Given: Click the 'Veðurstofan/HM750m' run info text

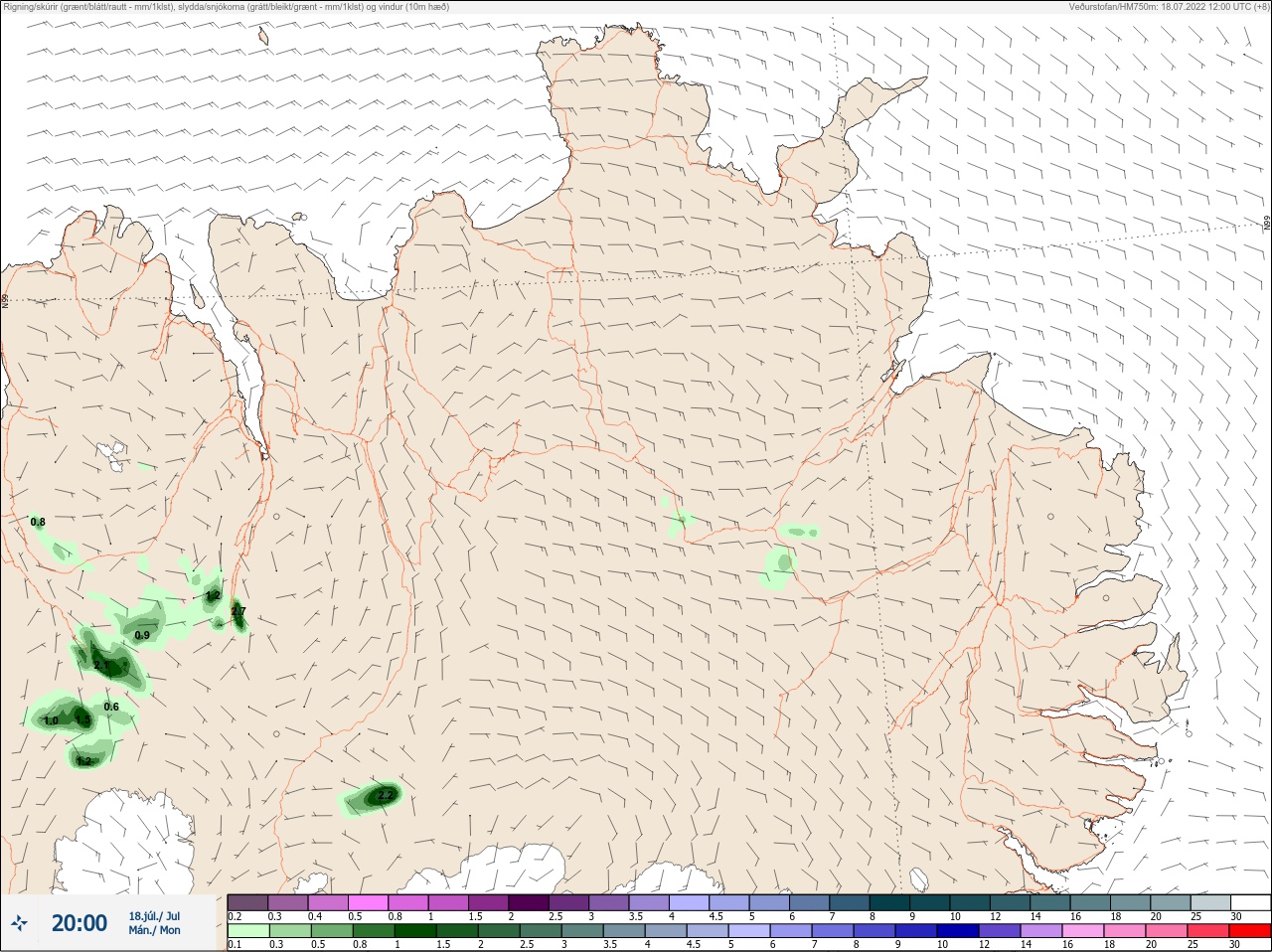Looking at the screenshot, I should (1169, 7).
